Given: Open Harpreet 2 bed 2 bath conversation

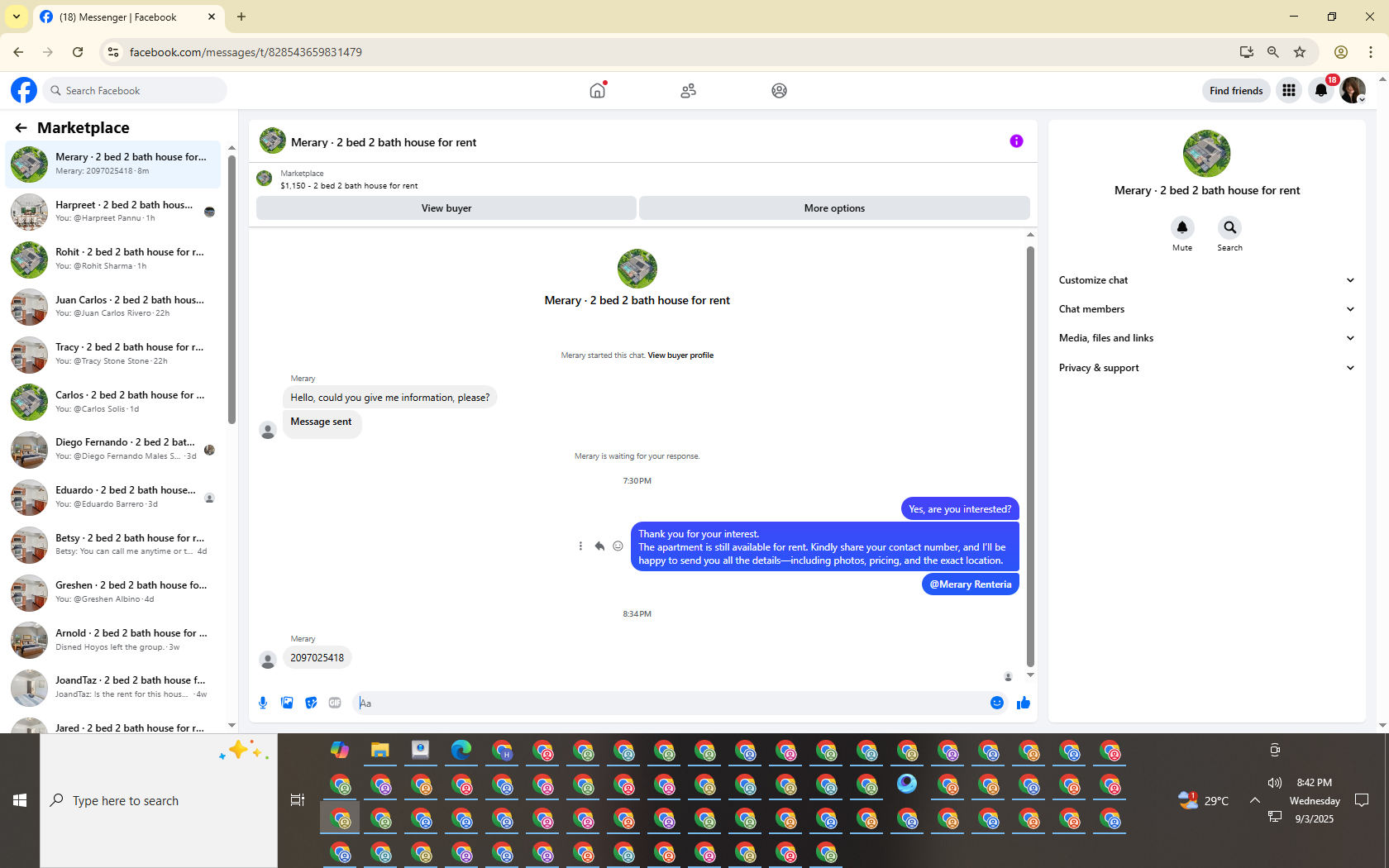Looking at the screenshot, I should (x=114, y=212).
